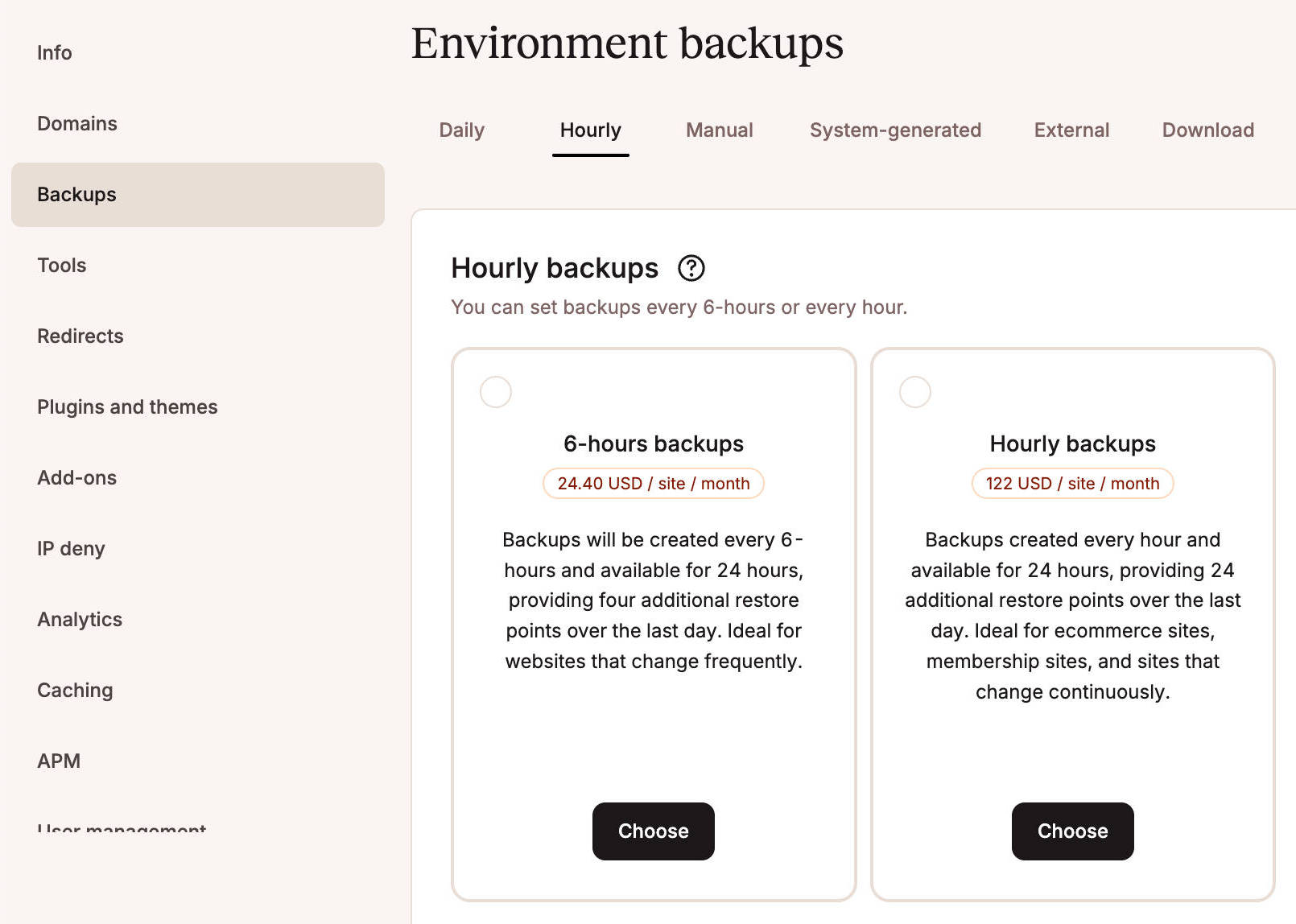Screen dimensions: 1296x924
Task: Choose the Hourly backups plan
Action: point(1071,831)
